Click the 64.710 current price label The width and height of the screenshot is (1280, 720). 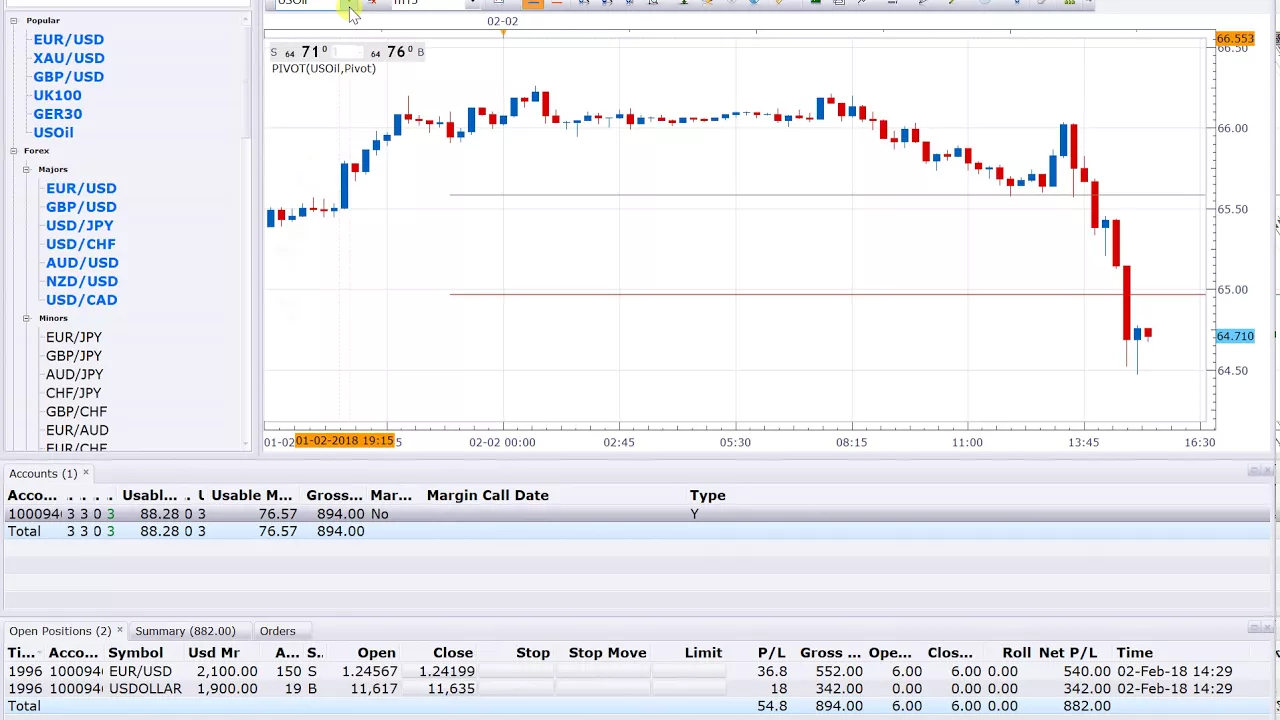point(1235,337)
